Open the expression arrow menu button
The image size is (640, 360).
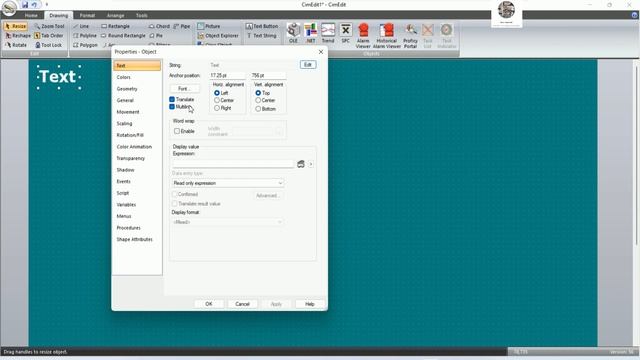(311, 164)
